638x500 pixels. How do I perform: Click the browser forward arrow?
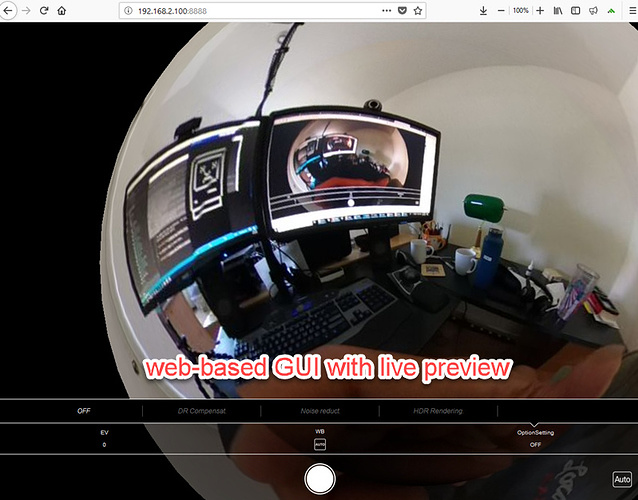click(x=26, y=11)
